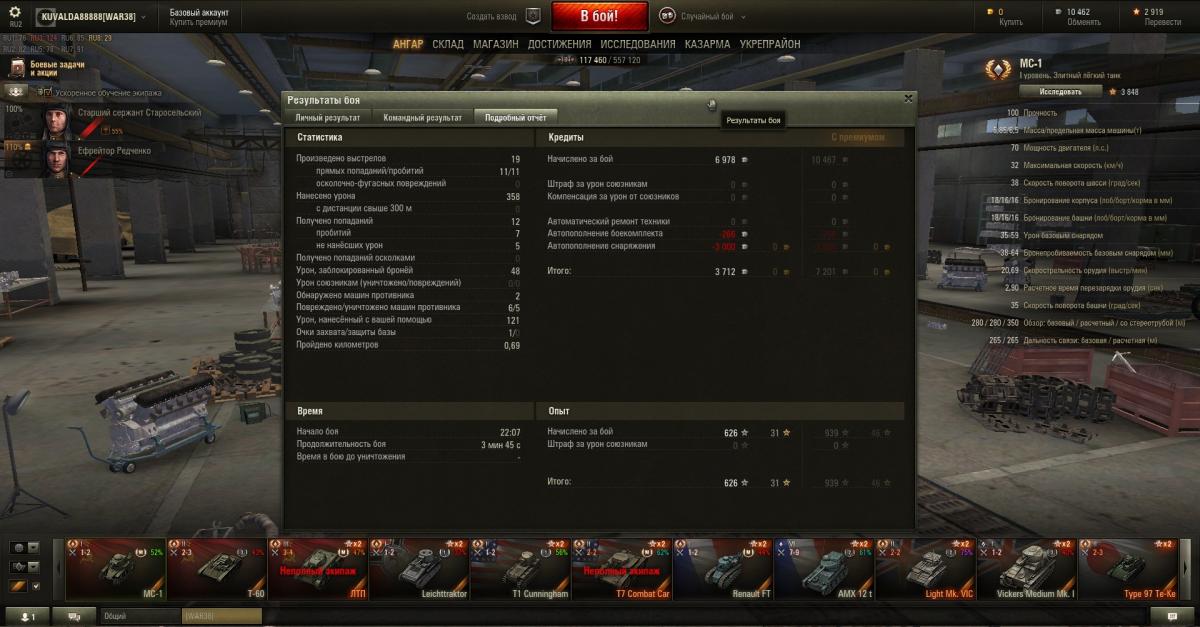Open the contacts list person icon
The height and width of the screenshot is (627, 1200).
[x=27, y=617]
